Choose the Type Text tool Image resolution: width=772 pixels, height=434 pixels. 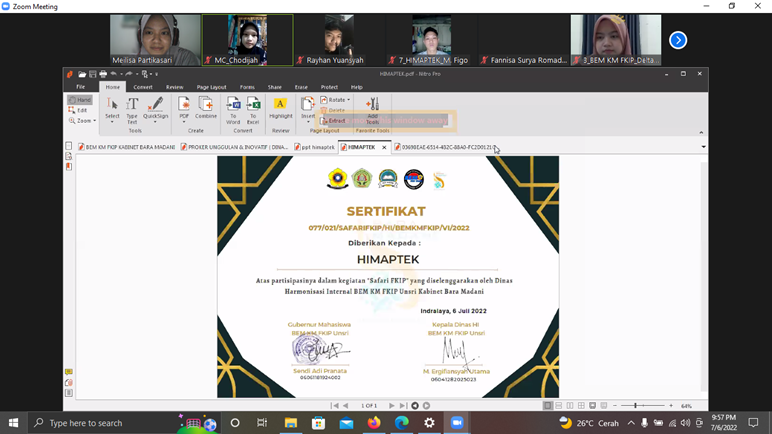pos(132,110)
